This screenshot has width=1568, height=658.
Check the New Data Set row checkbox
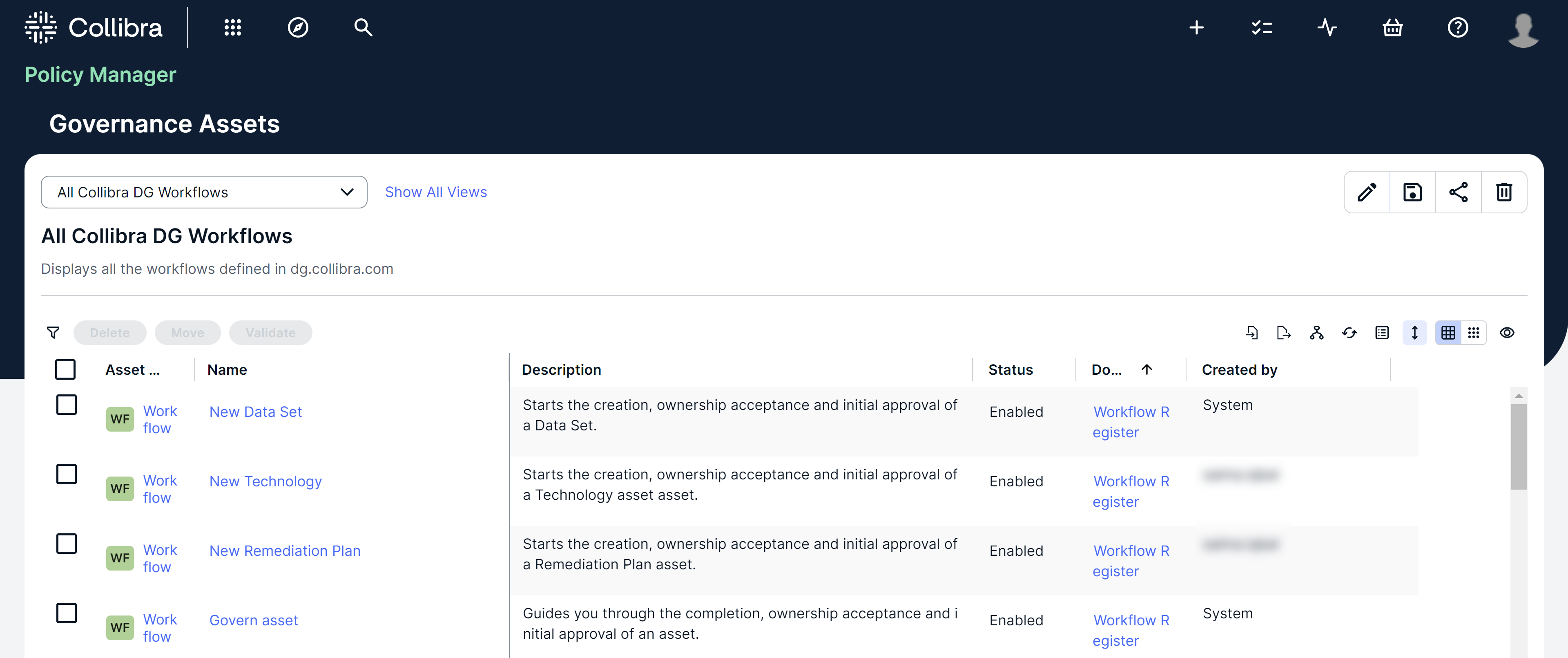point(66,405)
